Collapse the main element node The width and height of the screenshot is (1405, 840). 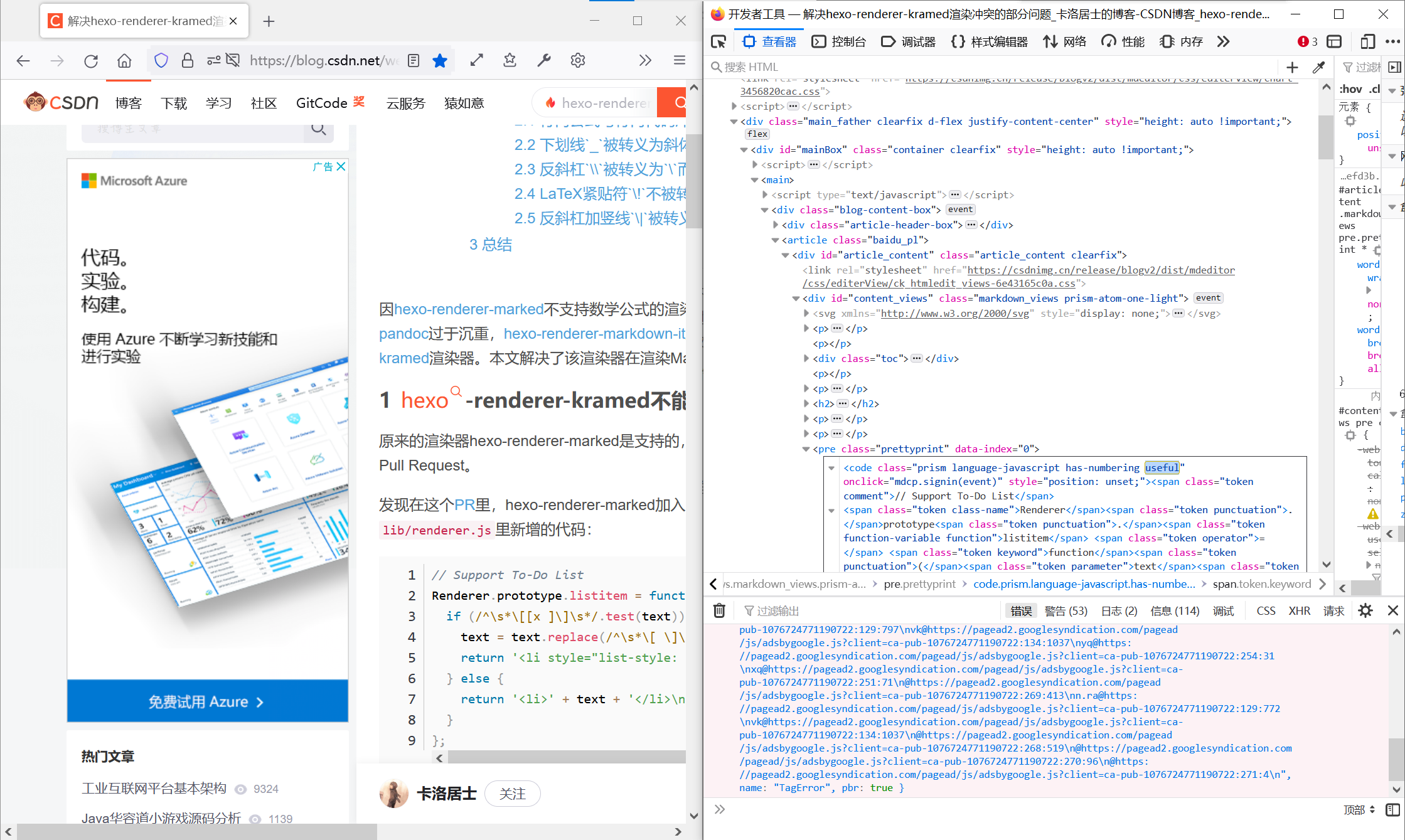[x=755, y=180]
